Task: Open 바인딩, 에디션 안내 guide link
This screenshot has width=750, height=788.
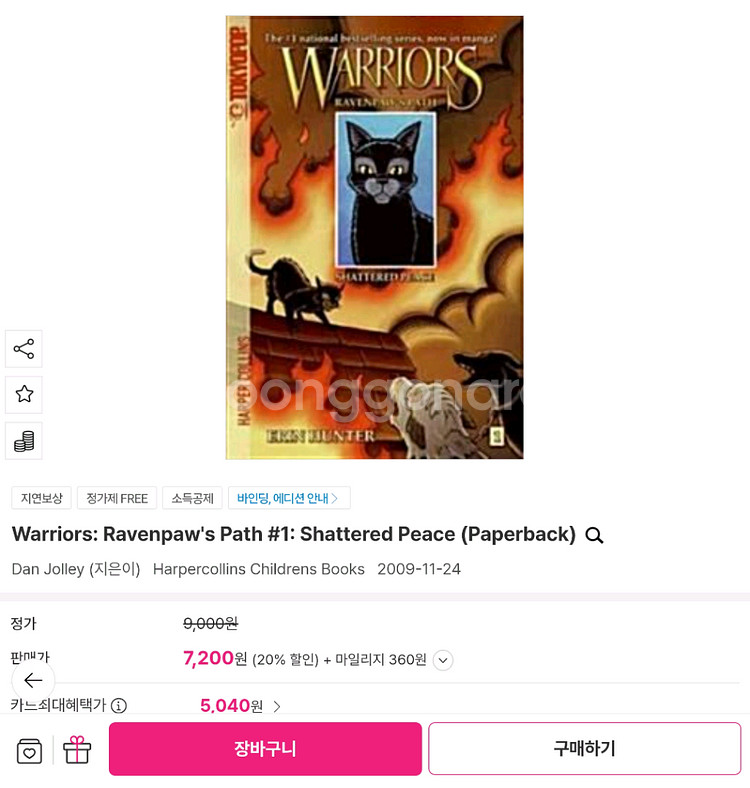Action: [x=289, y=498]
